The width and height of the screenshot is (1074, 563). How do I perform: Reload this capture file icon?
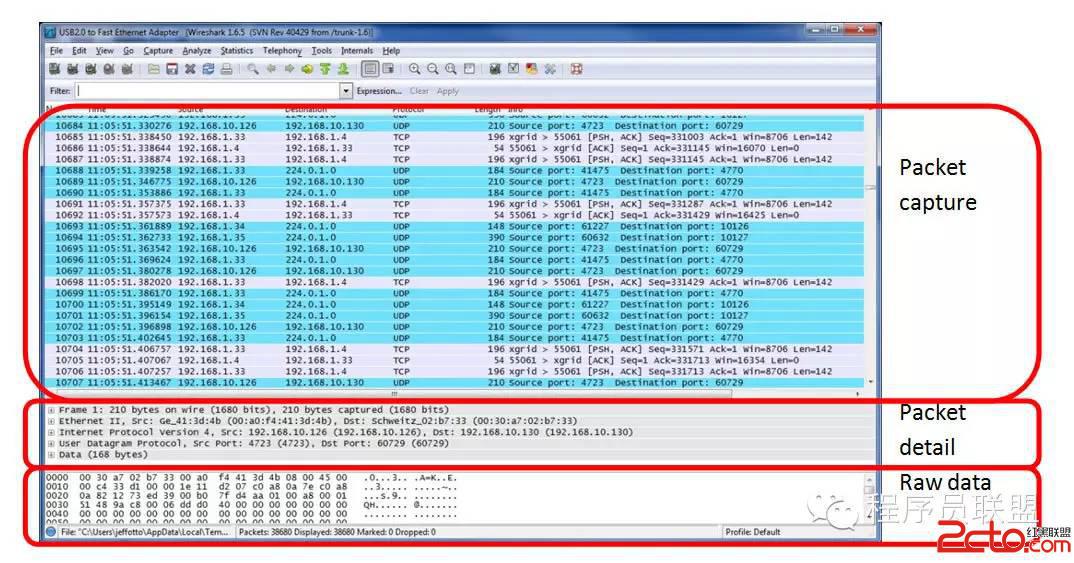[208, 69]
